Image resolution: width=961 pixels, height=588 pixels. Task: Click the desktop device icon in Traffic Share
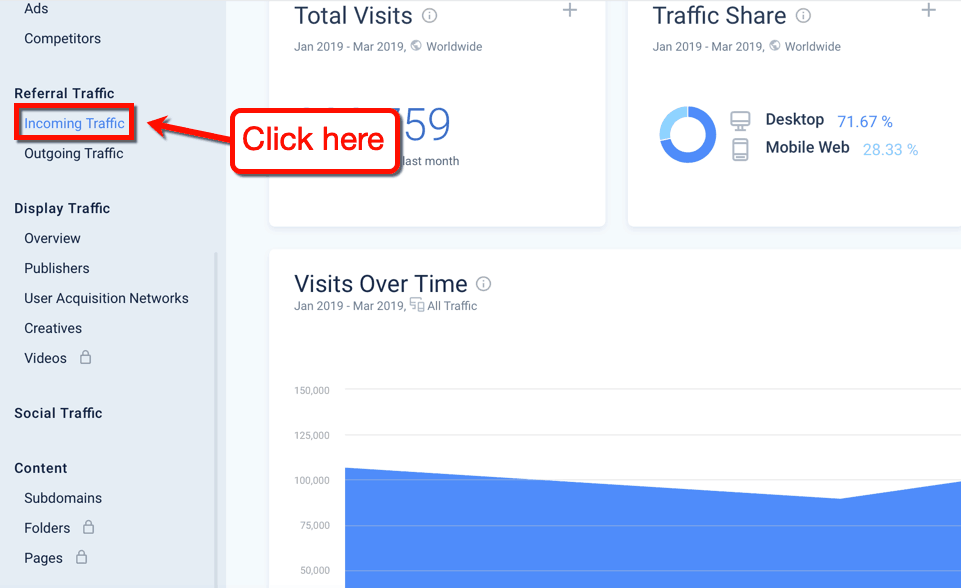point(741,119)
